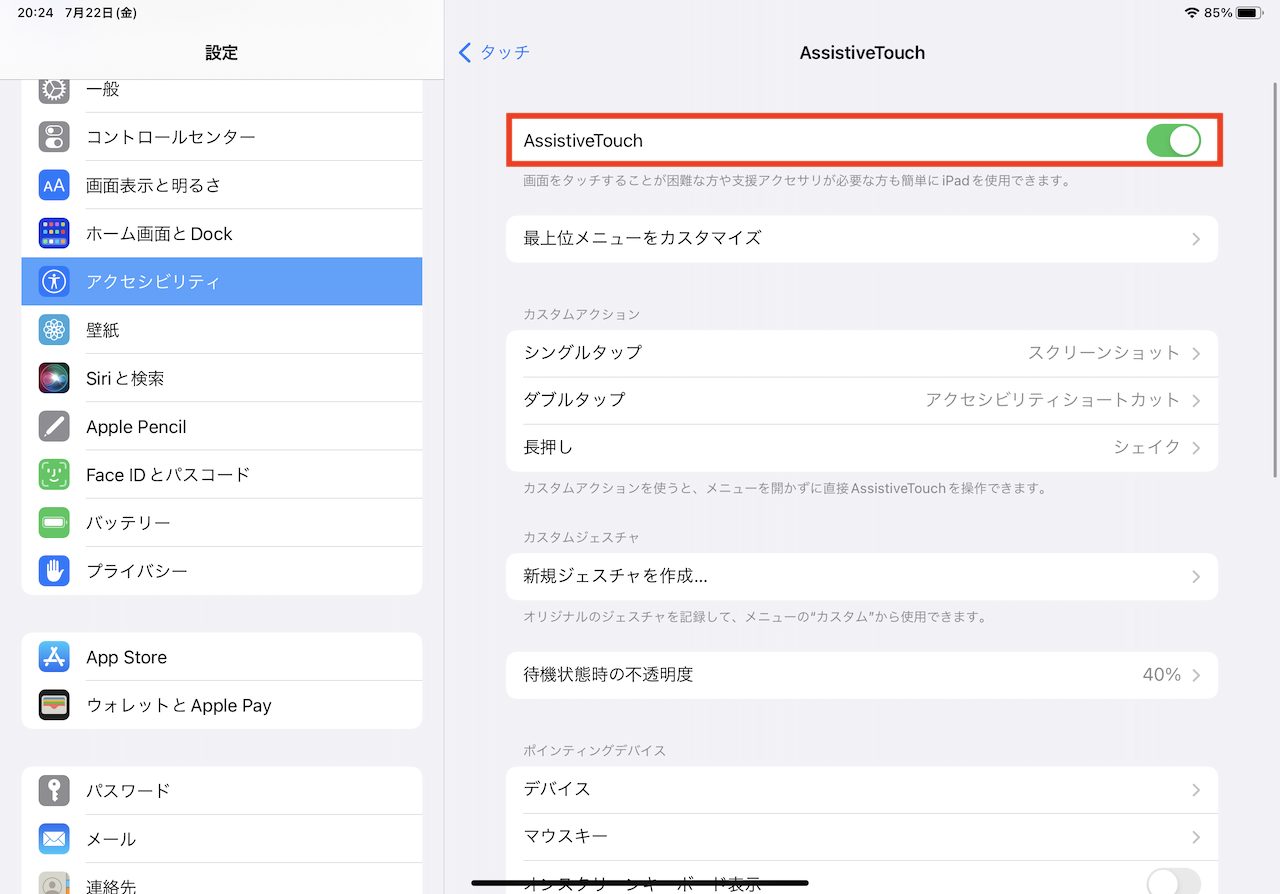Tap the home indicator bar
The width and height of the screenshot is (1280, 894).
640,883
